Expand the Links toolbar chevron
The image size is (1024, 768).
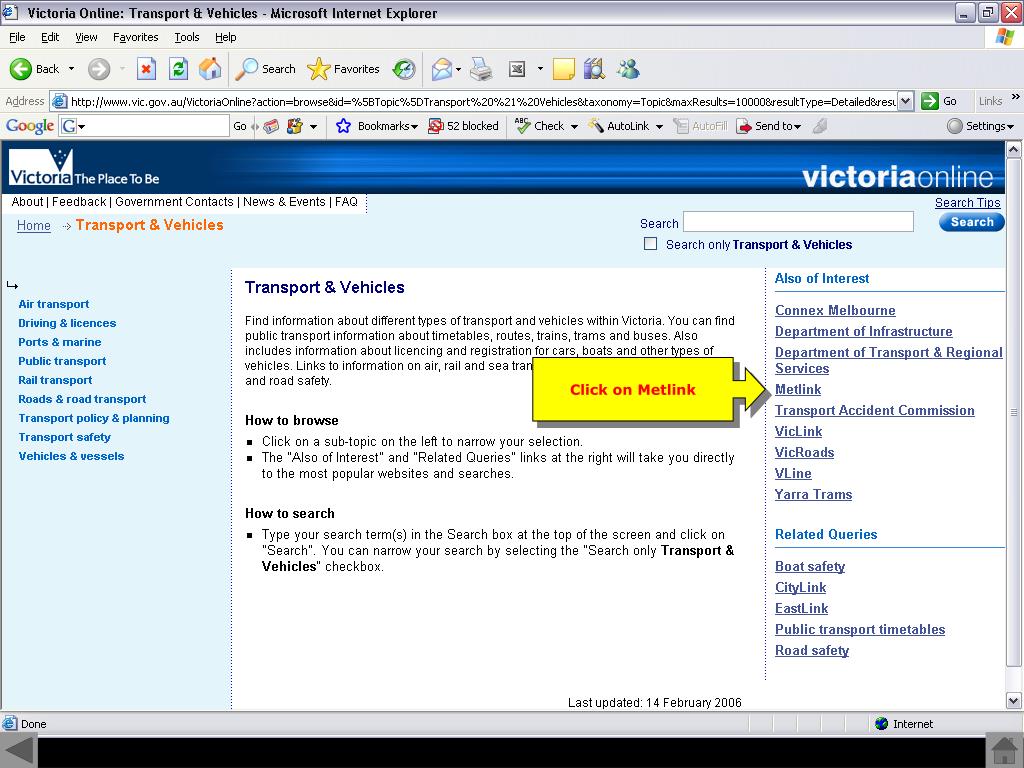pos(1016,97)
